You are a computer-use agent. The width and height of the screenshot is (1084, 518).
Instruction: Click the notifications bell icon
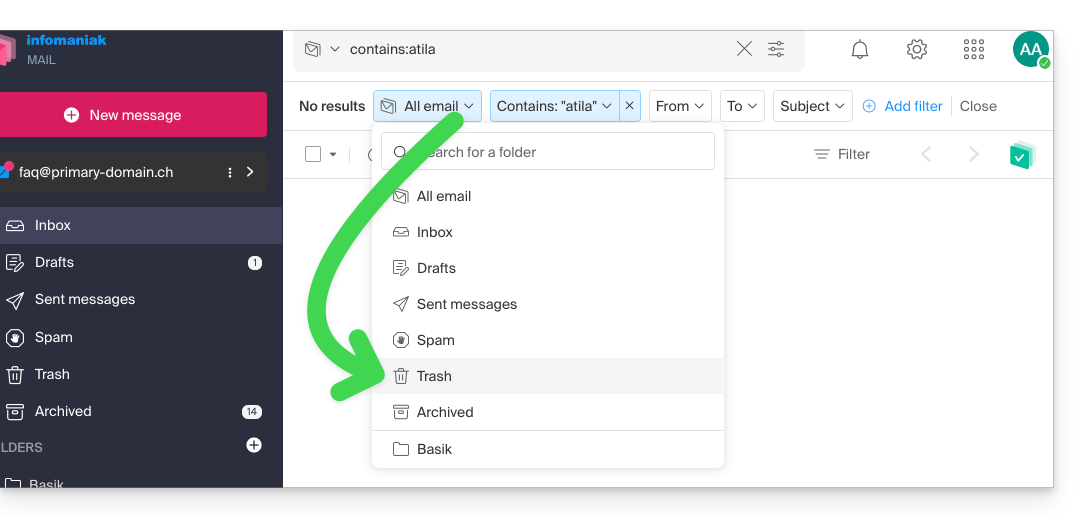click(860, 49)
